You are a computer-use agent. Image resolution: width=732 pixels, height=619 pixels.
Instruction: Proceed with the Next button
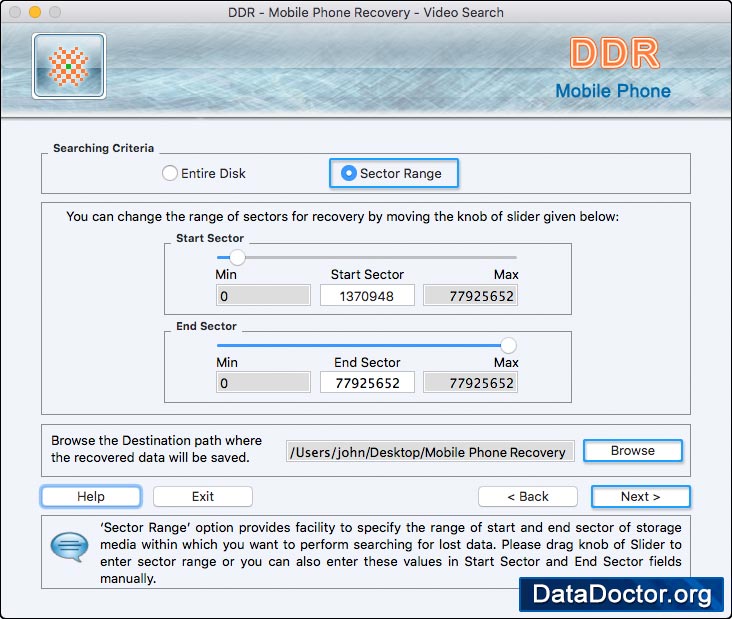click(640, 496)
